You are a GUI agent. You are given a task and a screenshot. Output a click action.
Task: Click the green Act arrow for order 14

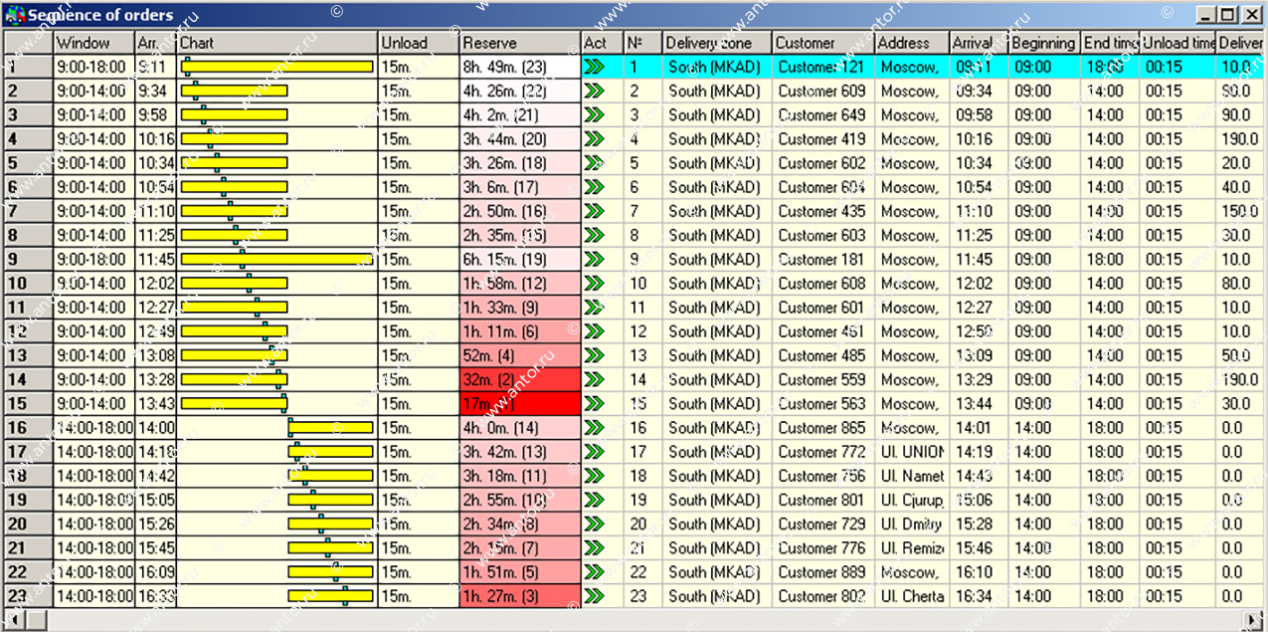pyautogui.click(x=595, y=379)
